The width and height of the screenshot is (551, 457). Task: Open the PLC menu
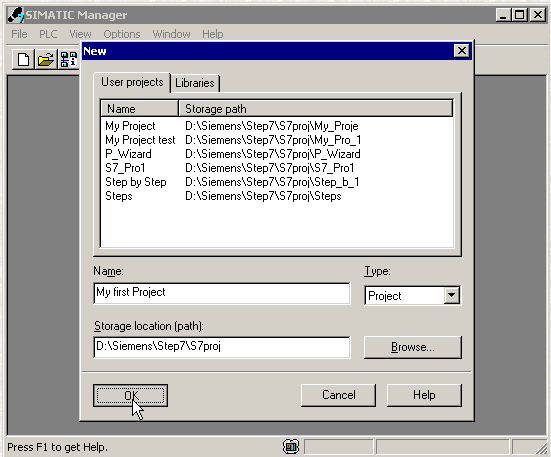(48, 34)
